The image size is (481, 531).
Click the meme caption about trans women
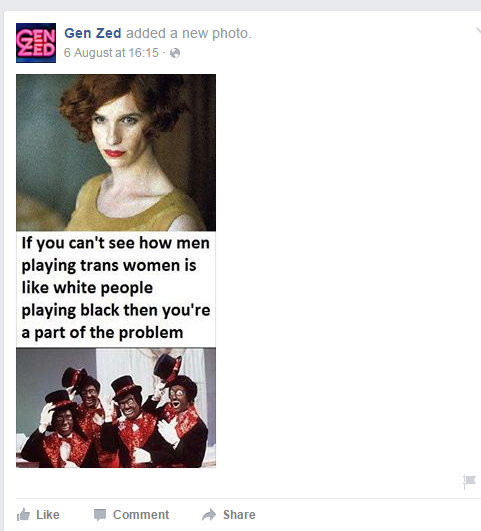point(116,289)
